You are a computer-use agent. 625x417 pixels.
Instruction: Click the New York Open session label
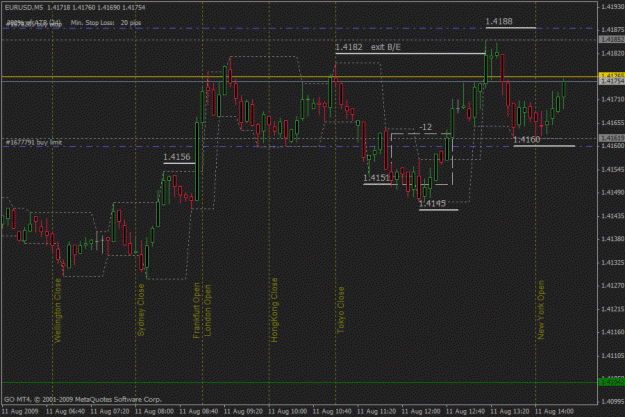(540, 310)
